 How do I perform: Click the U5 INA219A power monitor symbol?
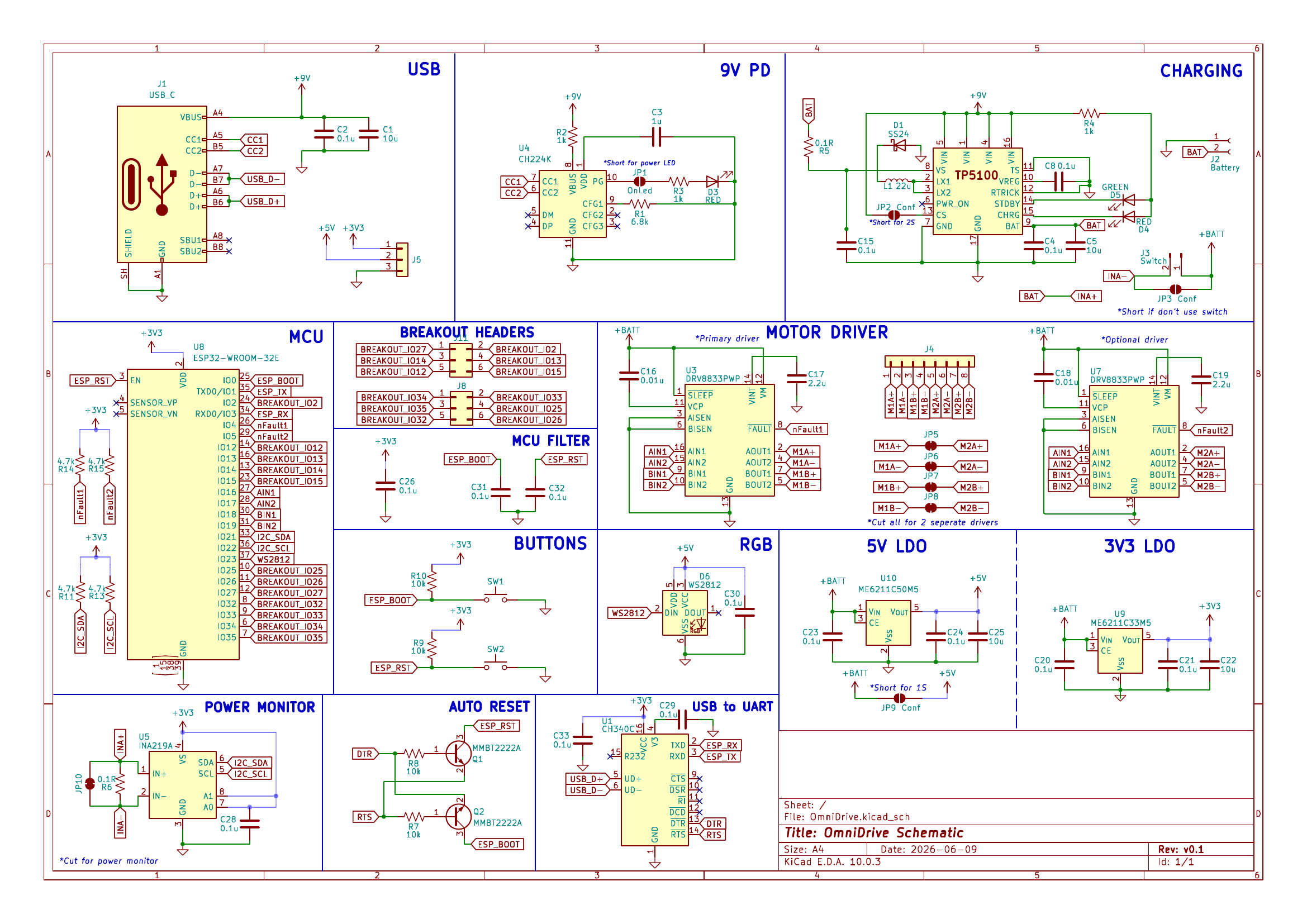[182, 784]
